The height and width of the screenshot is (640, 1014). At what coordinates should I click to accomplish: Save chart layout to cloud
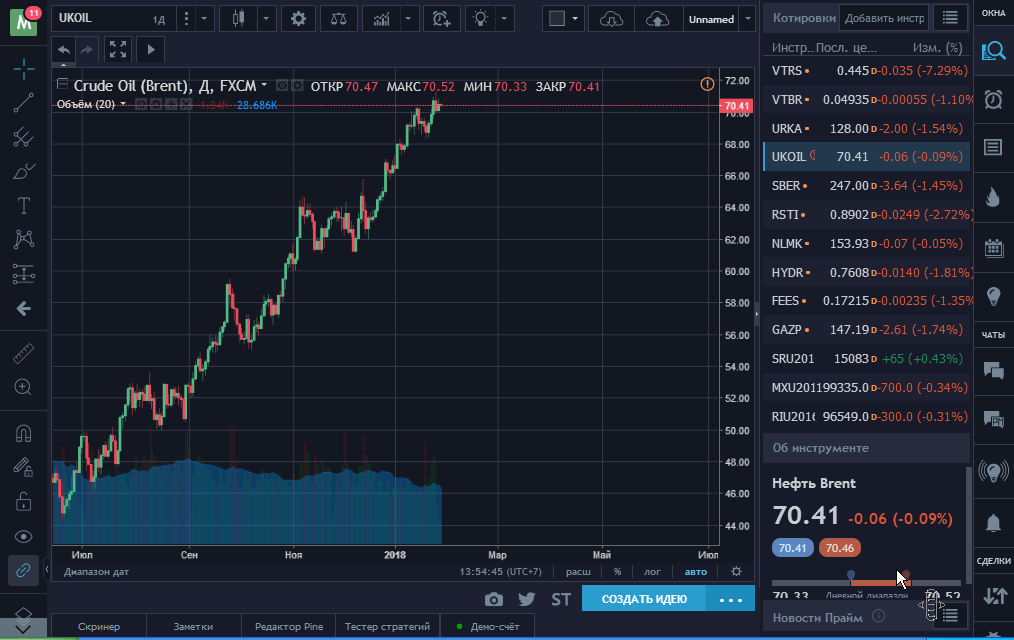point(658,19)
